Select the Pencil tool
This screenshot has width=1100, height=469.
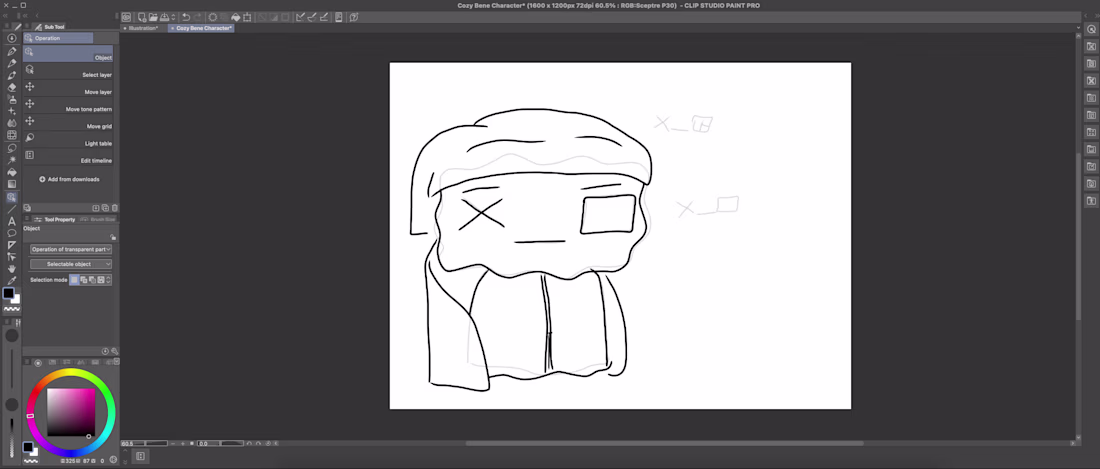(12, 63)
